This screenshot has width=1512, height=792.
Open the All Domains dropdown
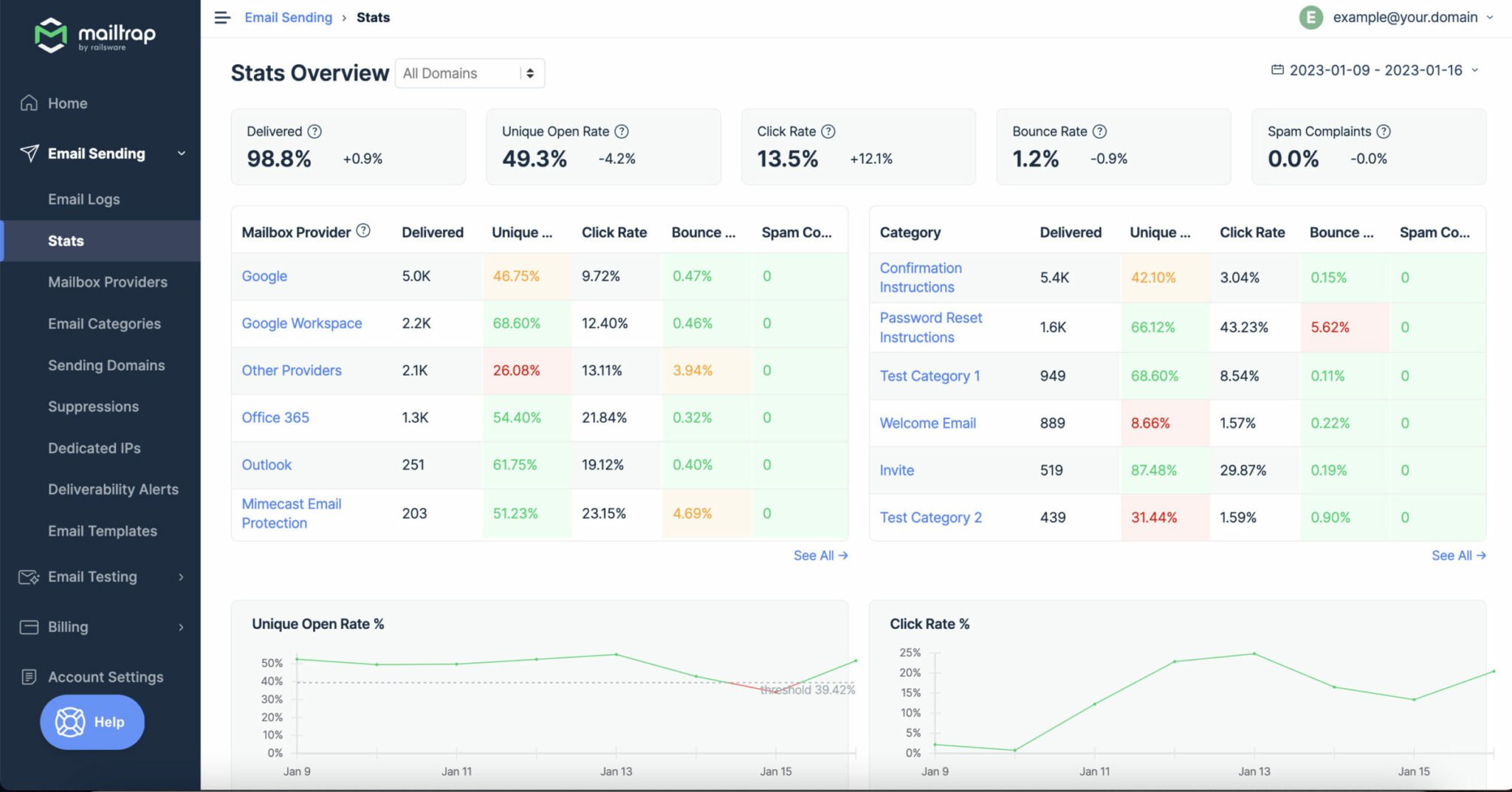click(470, 73)
